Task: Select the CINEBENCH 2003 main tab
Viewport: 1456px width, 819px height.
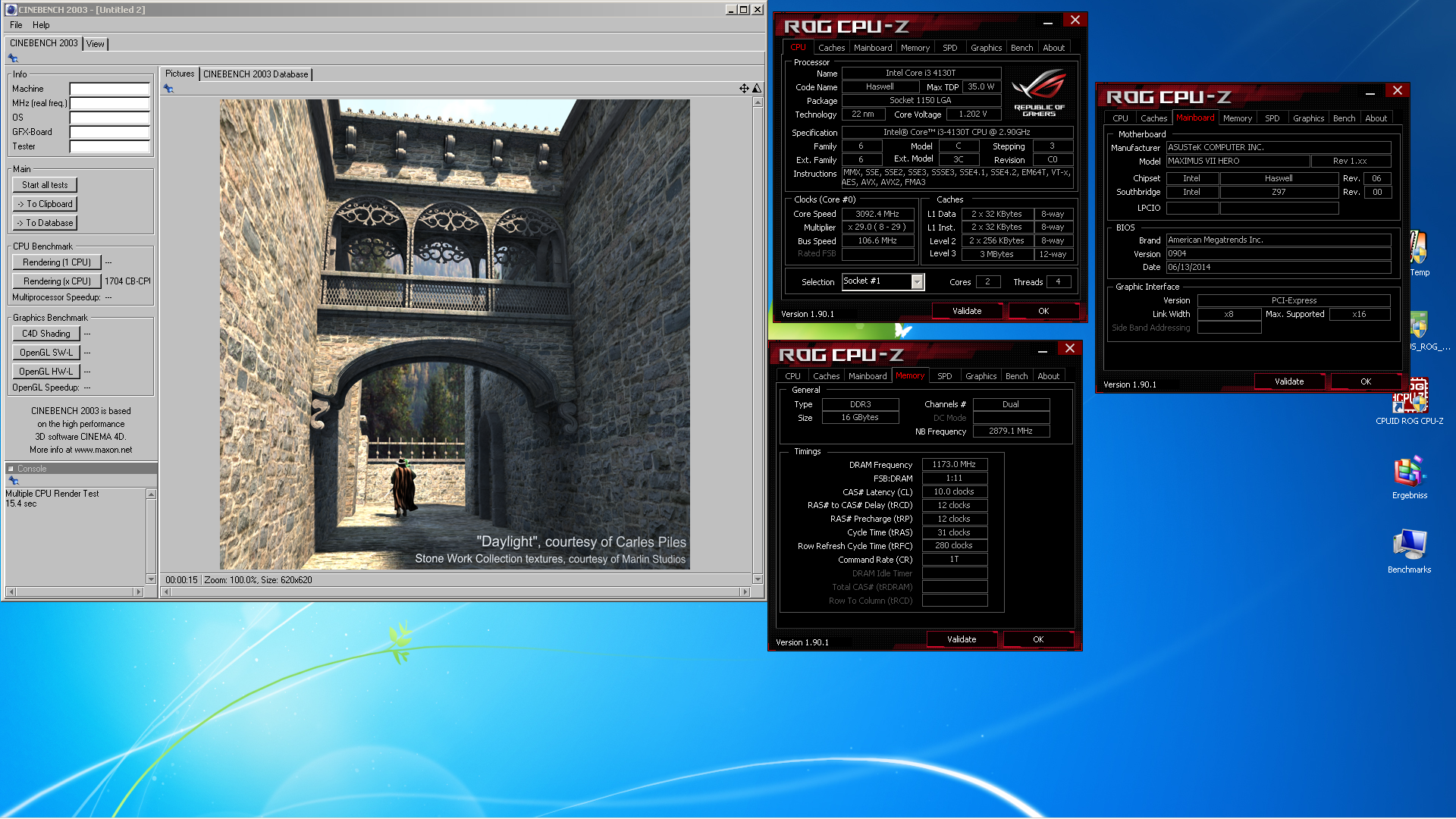Action: 43,43
